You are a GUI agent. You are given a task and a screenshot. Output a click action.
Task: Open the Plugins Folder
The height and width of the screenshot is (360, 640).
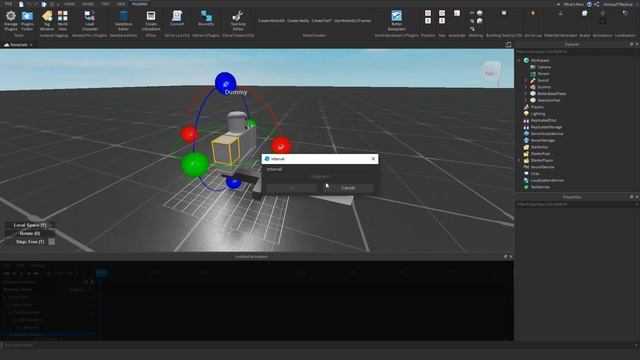point(27,20)
